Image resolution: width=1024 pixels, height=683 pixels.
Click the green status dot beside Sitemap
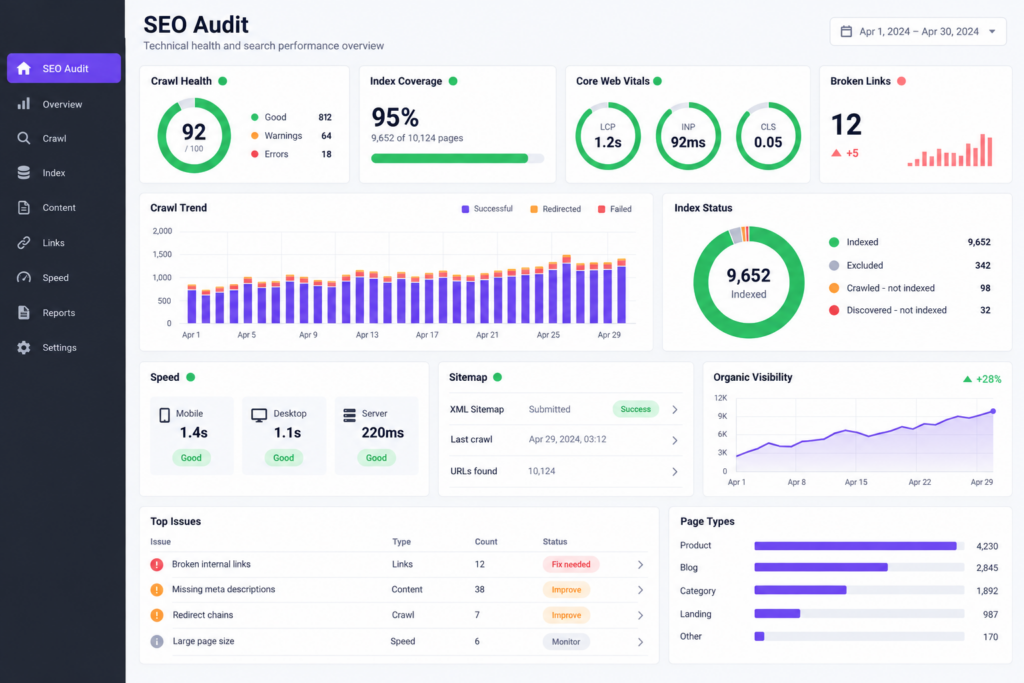pos(498,377)
